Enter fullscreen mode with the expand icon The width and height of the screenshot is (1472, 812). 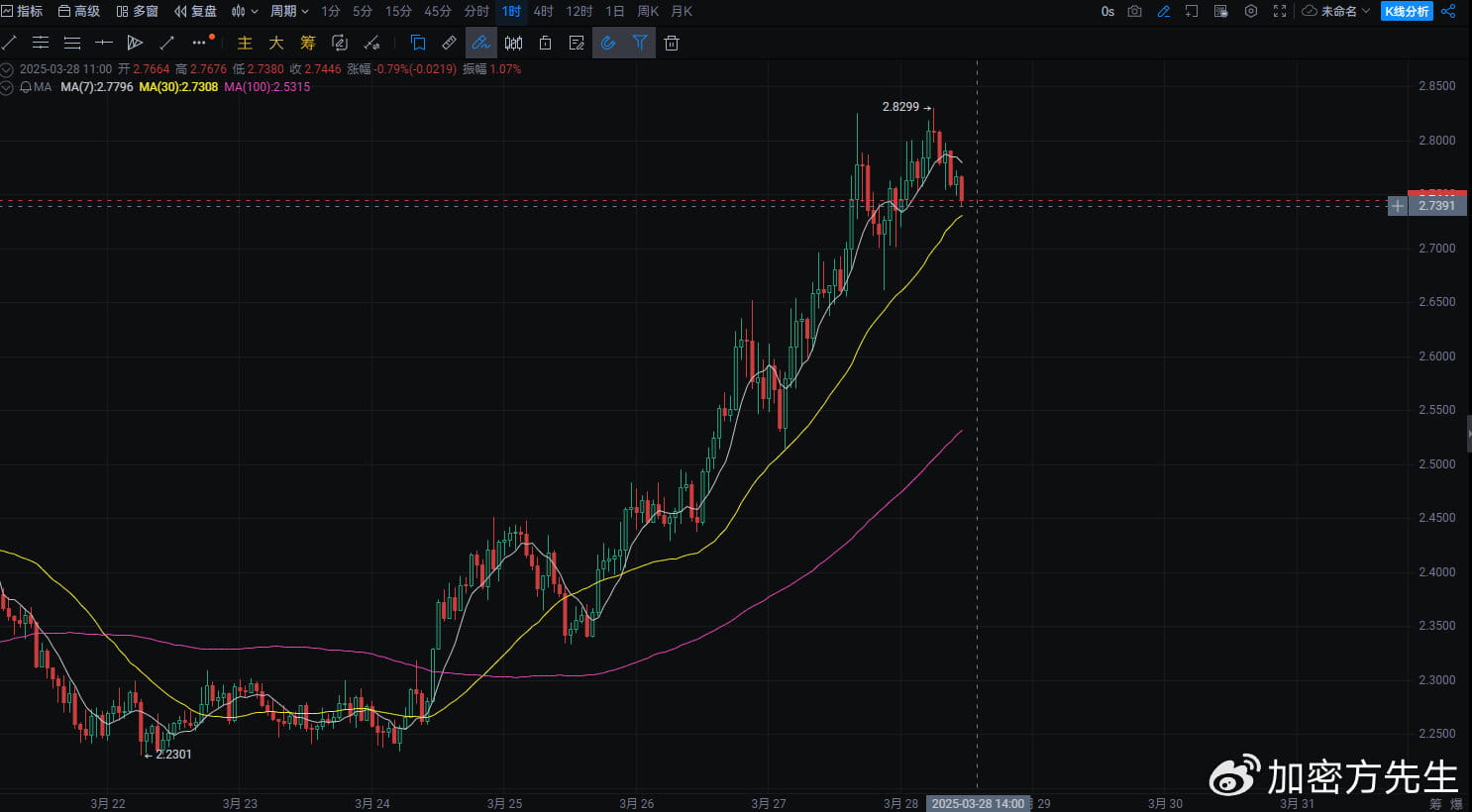pos(1280,11)
